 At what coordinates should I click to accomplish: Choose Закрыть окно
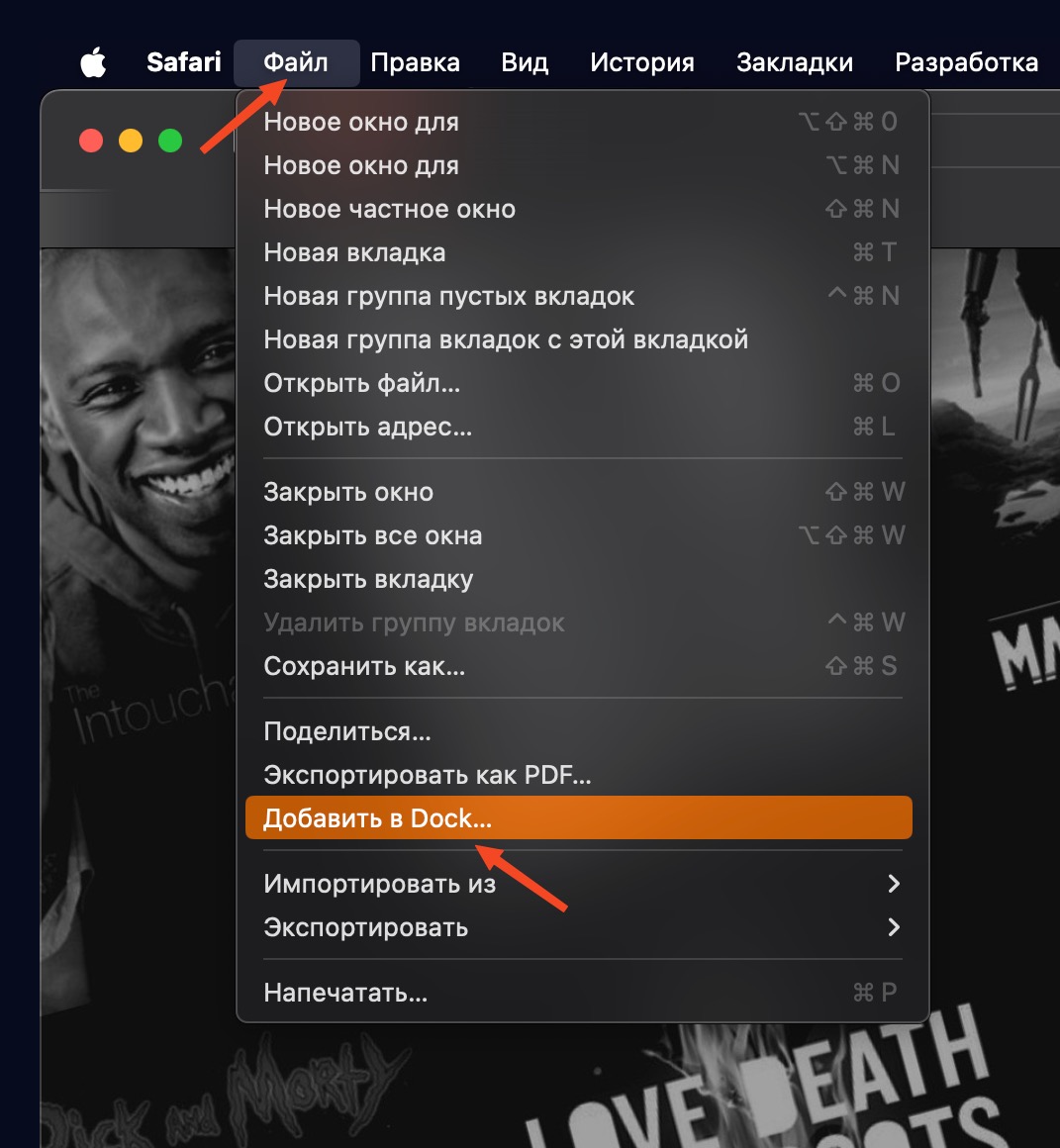(579, 492)
